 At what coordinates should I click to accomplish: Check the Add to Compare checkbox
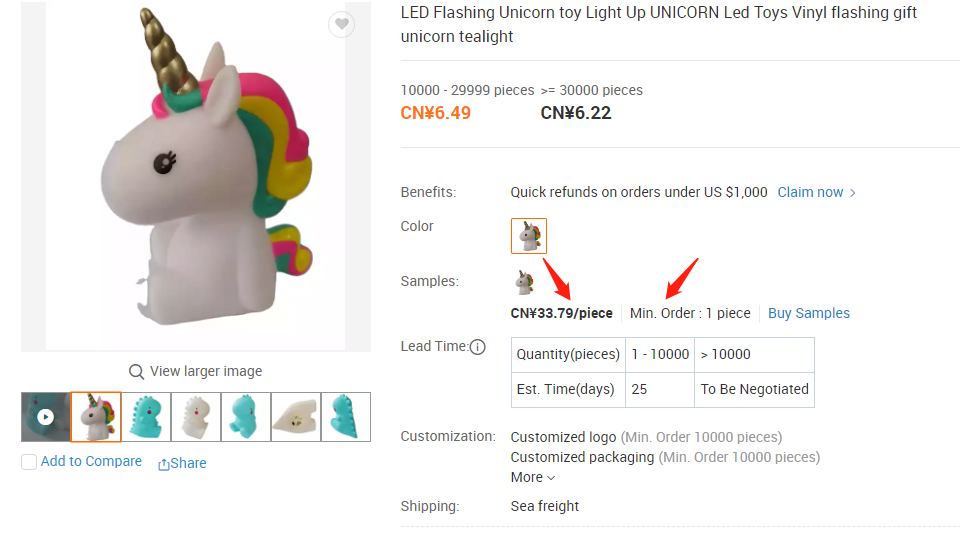[29, 462]
